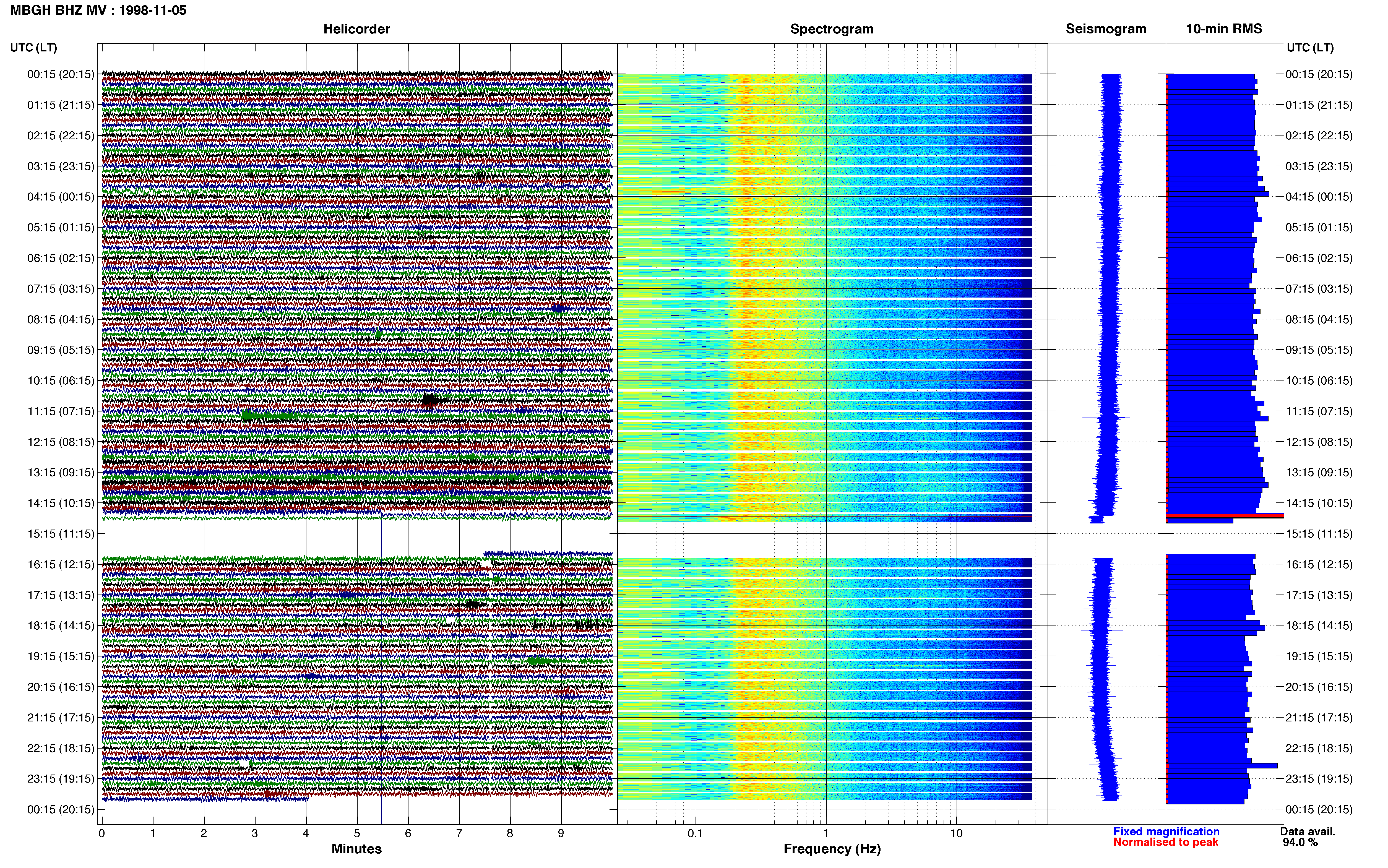Click the Minutes axis label

click(356, 849)
